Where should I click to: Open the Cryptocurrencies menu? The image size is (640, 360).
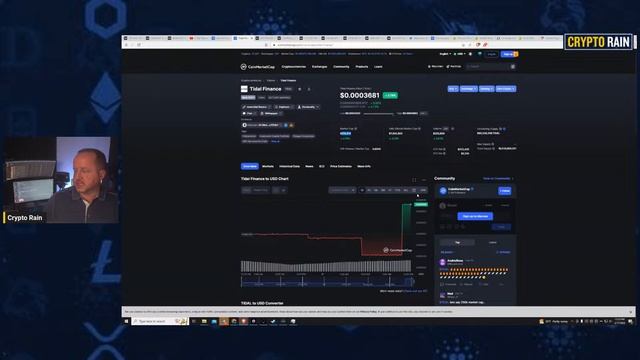click(x=293, y=67)
